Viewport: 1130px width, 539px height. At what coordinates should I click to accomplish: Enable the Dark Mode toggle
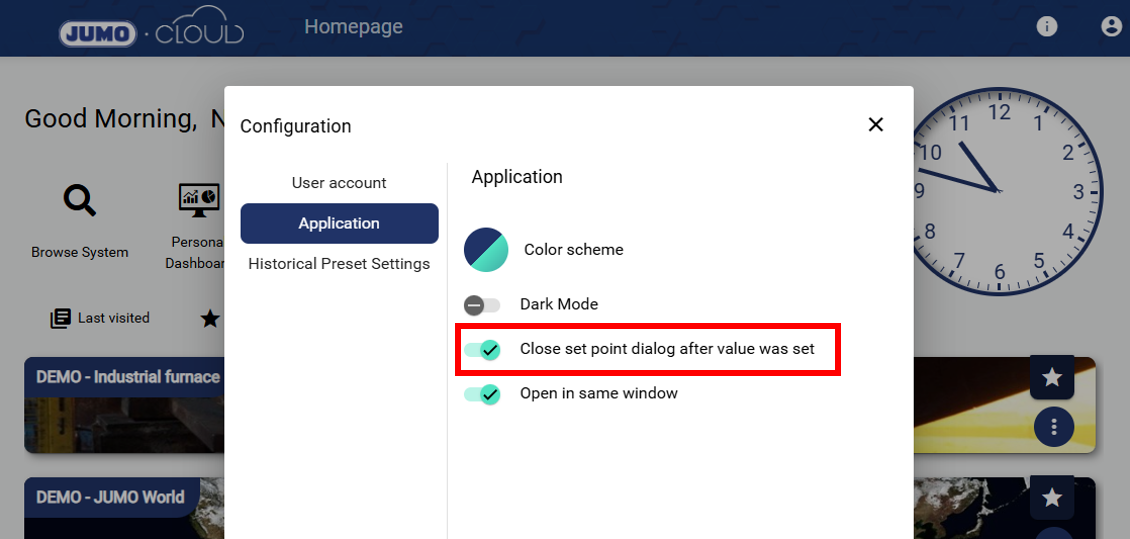pos(482,305)
